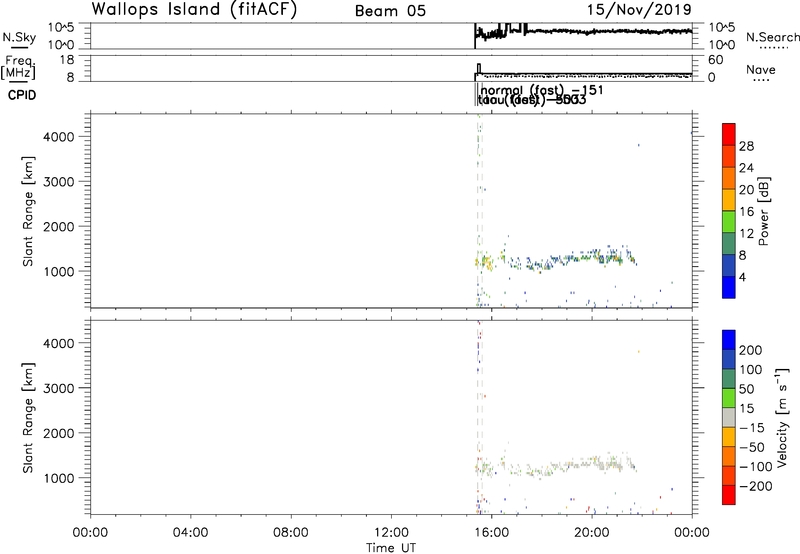
Task: Click the 'Time UT' x-axis title
Action: [391, 548]
